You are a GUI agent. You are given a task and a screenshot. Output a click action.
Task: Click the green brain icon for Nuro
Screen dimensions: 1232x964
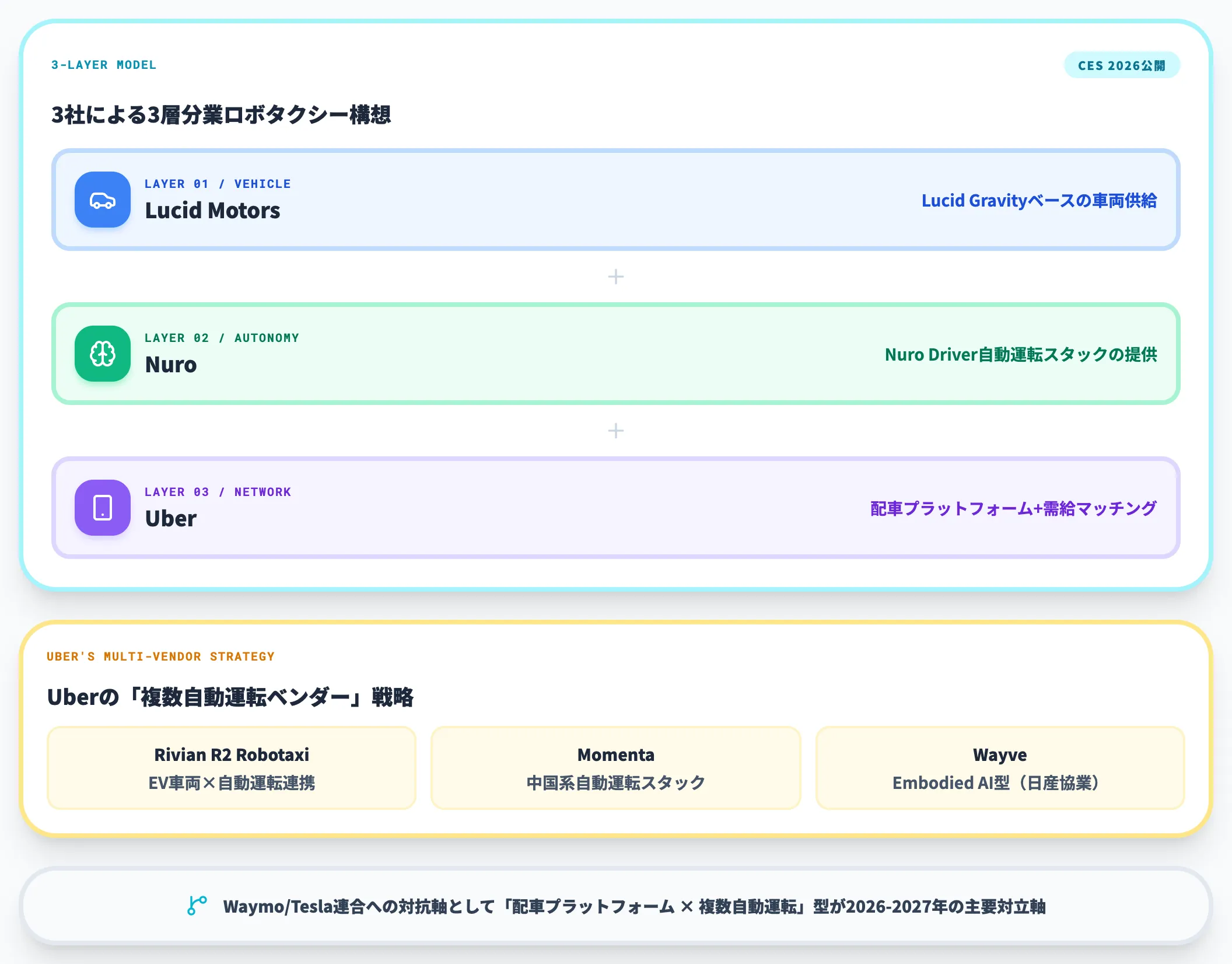tap(103, 354)
